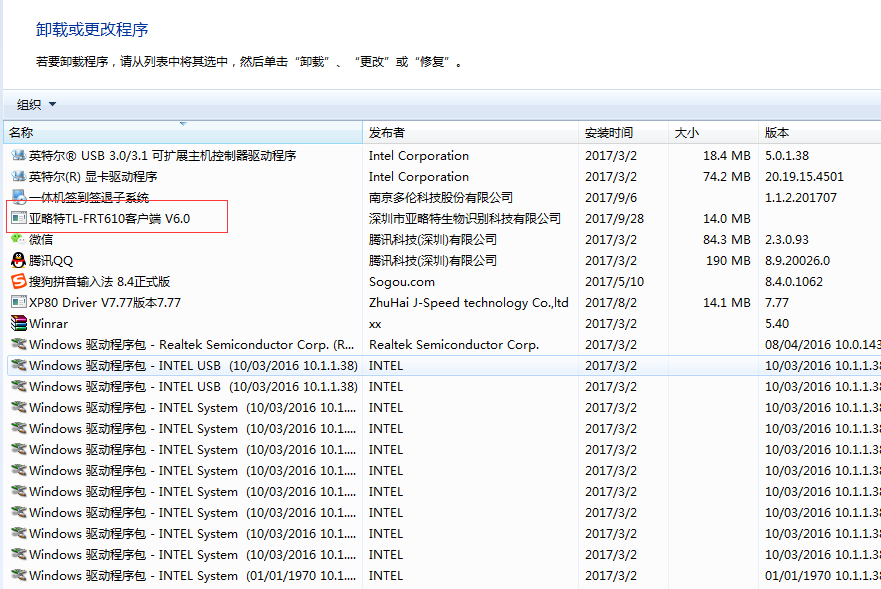Select 英特尔® USB 3.0/3.1 可扩展主机控制器驱动程序 entry

[163, 156]
